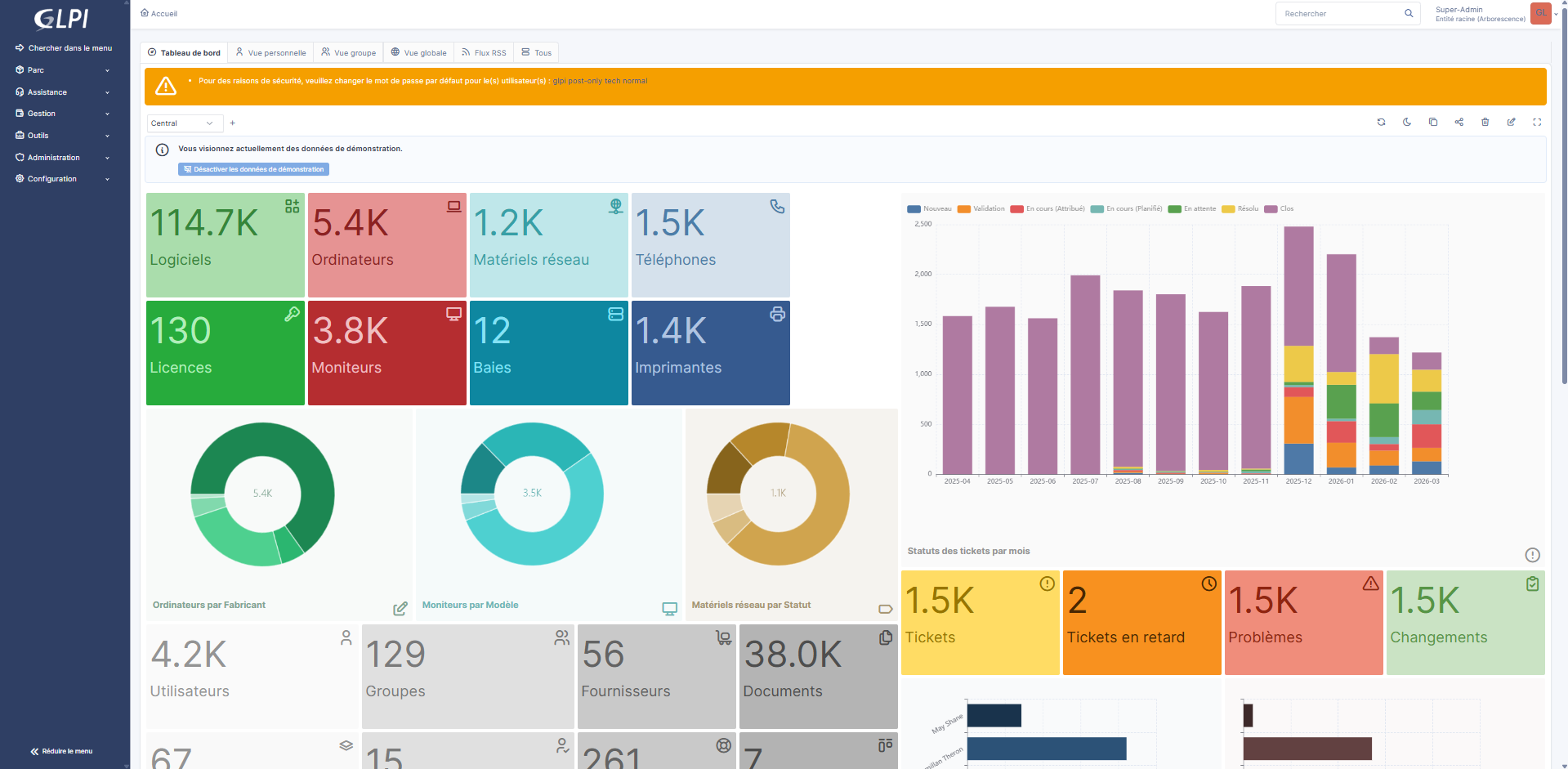Toggle dark mode with the moon icon
The height and width of the screenshot is (769, 1568).
tap(1406, 122)
